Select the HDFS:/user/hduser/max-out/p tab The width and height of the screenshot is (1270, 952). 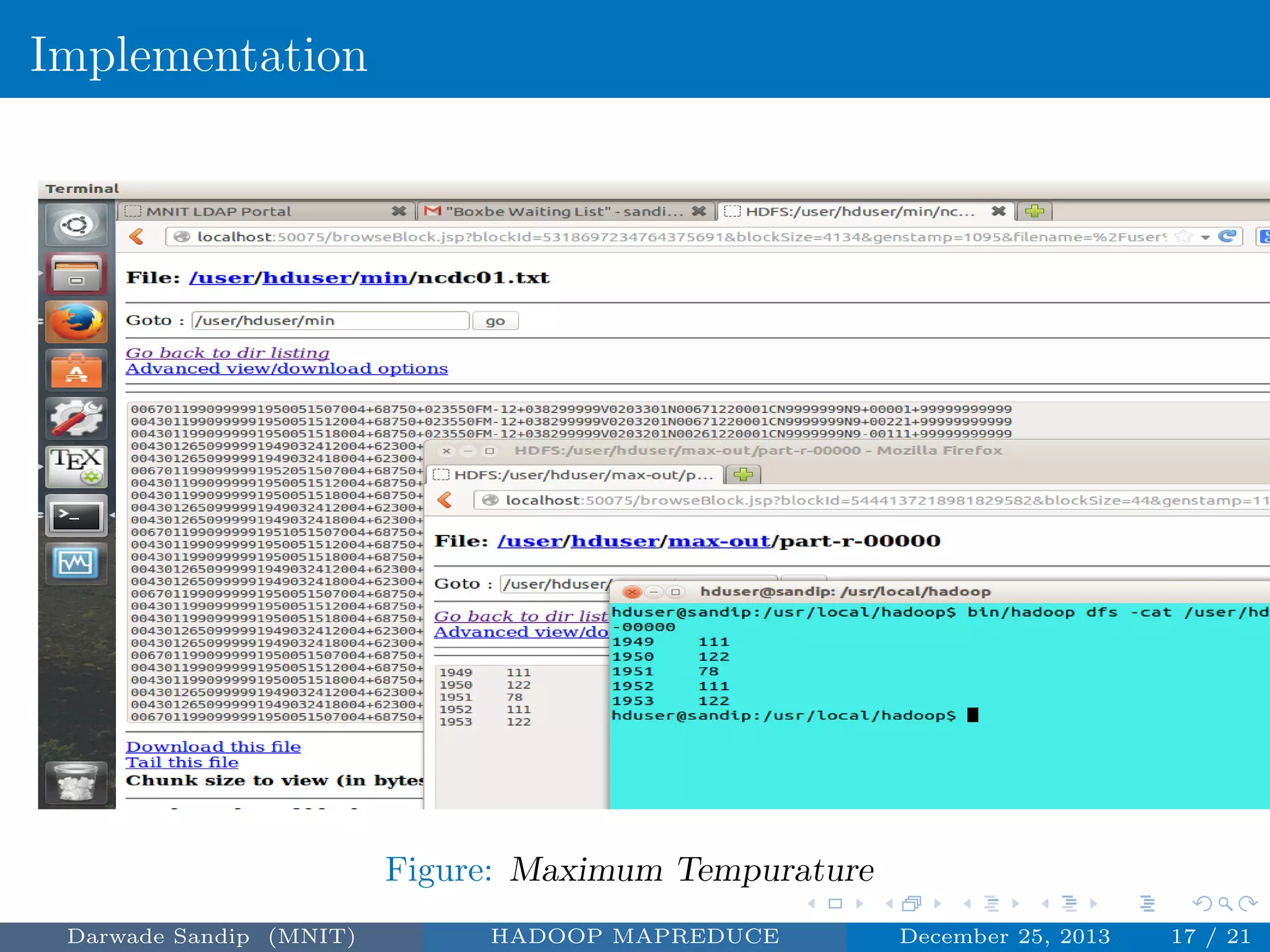tap(576, 475)
